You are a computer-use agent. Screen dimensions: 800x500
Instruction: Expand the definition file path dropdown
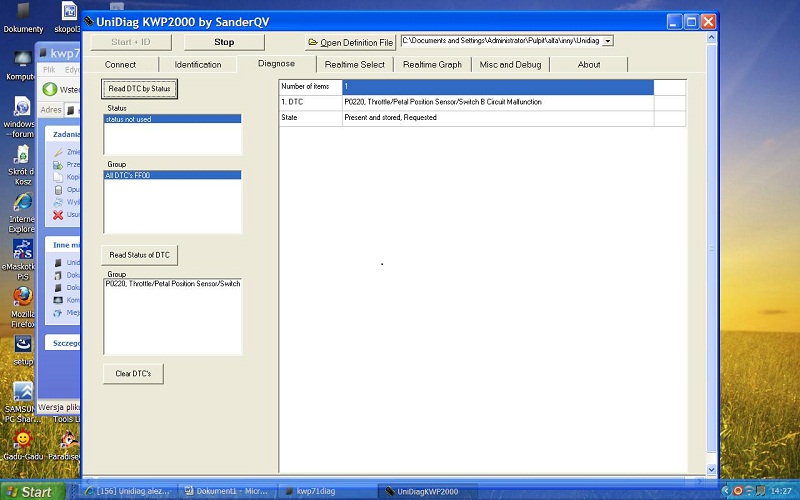pos(608,41)
